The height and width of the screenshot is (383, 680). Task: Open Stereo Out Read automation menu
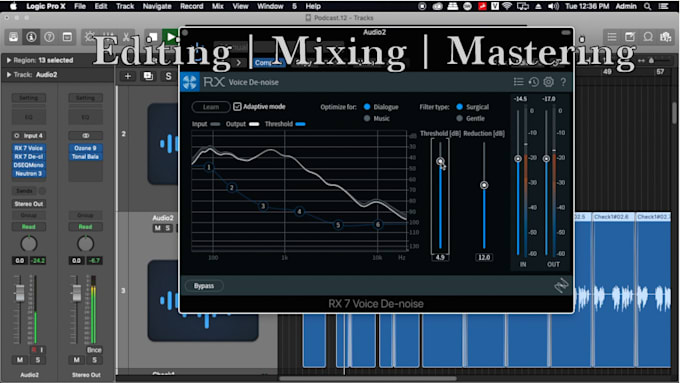coord(85,226)
